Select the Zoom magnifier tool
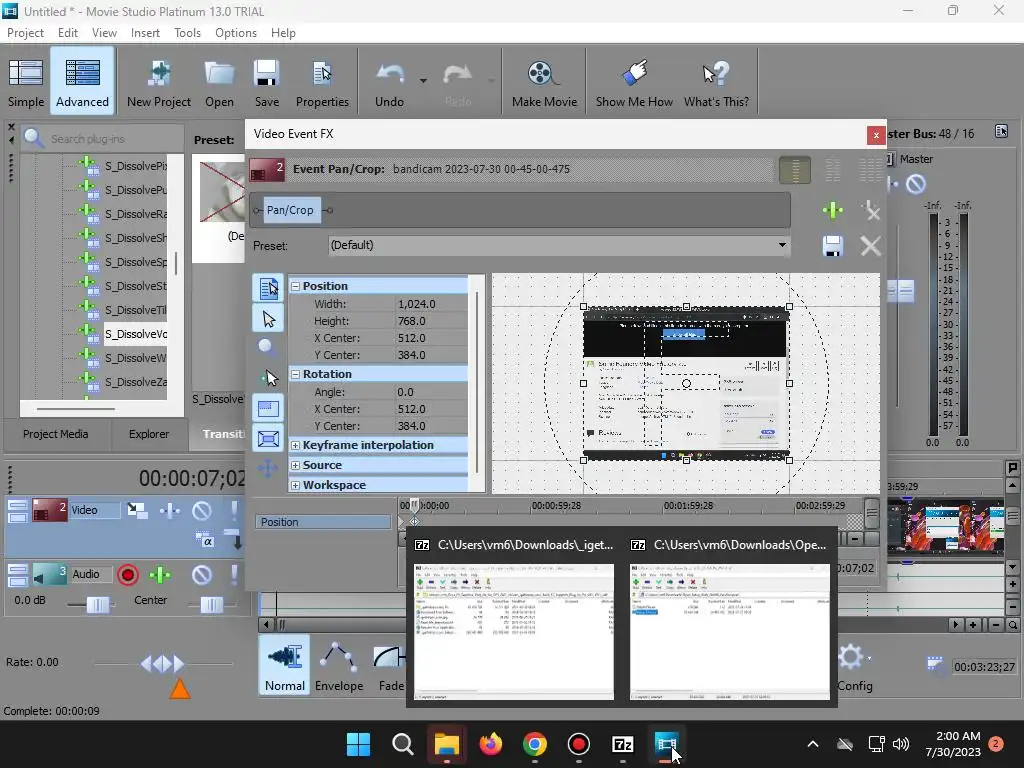 tap(266, 347)
